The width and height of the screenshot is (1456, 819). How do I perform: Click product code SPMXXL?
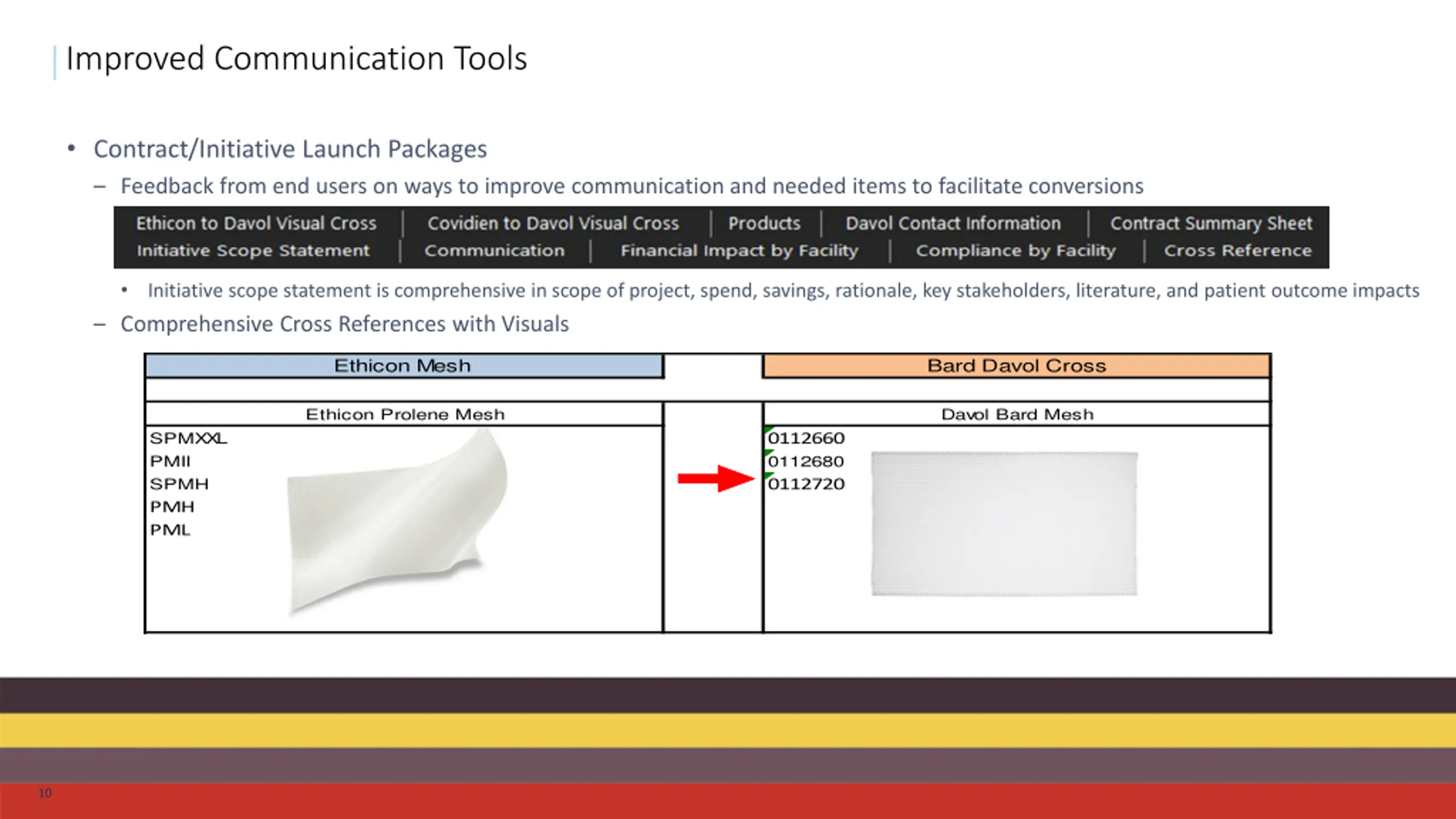188,438
